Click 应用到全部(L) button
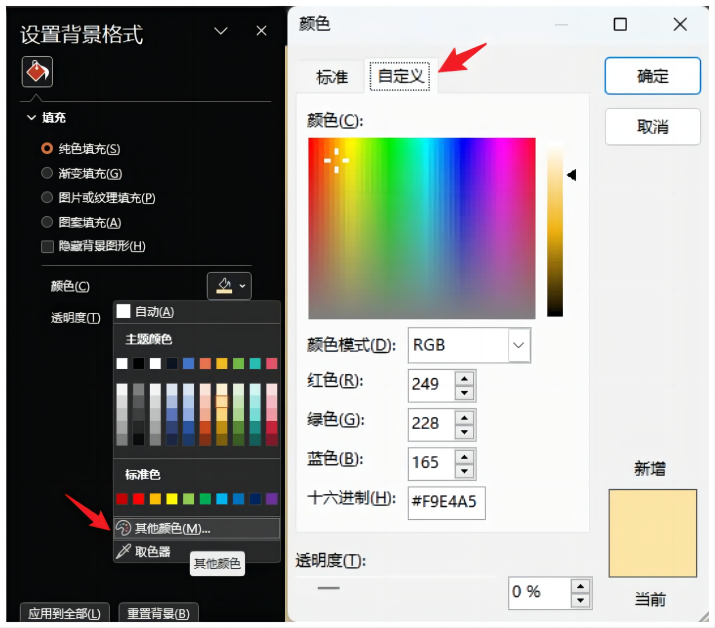Image resolution: width=715 pixels, height=628 pixels. (64, 613)
